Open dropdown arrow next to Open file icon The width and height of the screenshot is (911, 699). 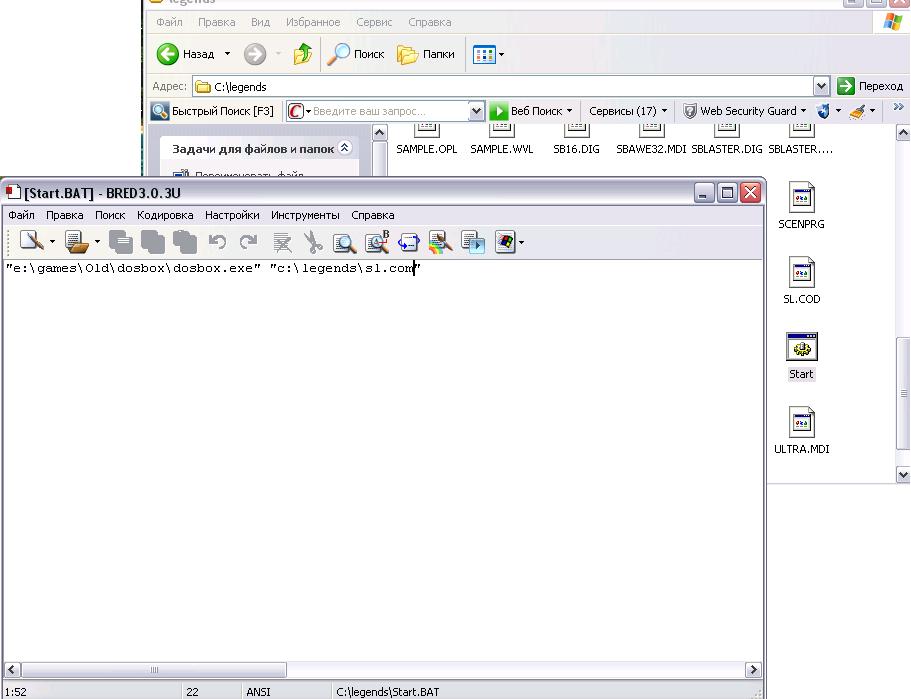(x=97, y=242)
